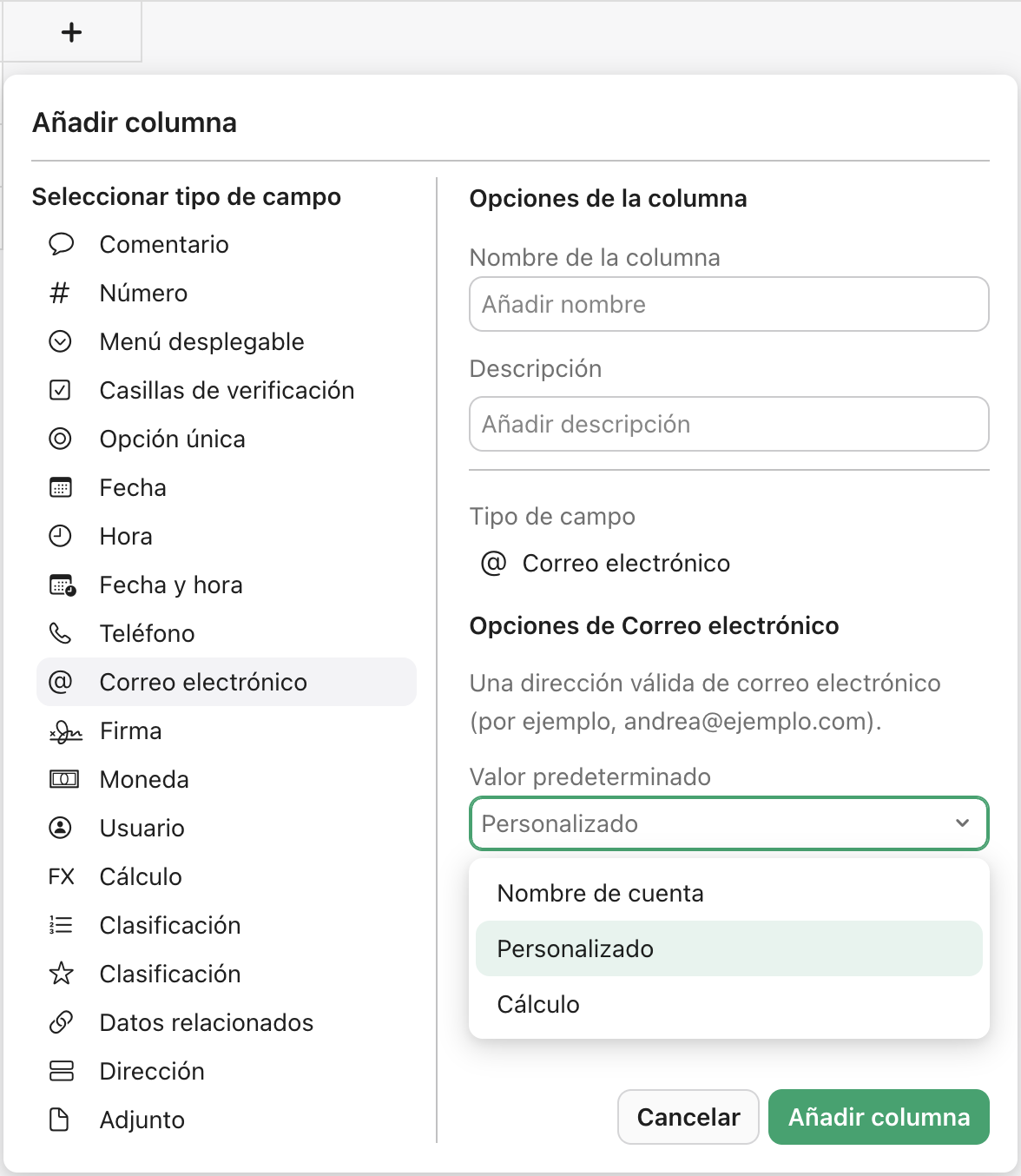The width and height of the screenshot is (1021, 1176).
Task: Cancel the add column dialog
Action: click(x=688, y=1117)
